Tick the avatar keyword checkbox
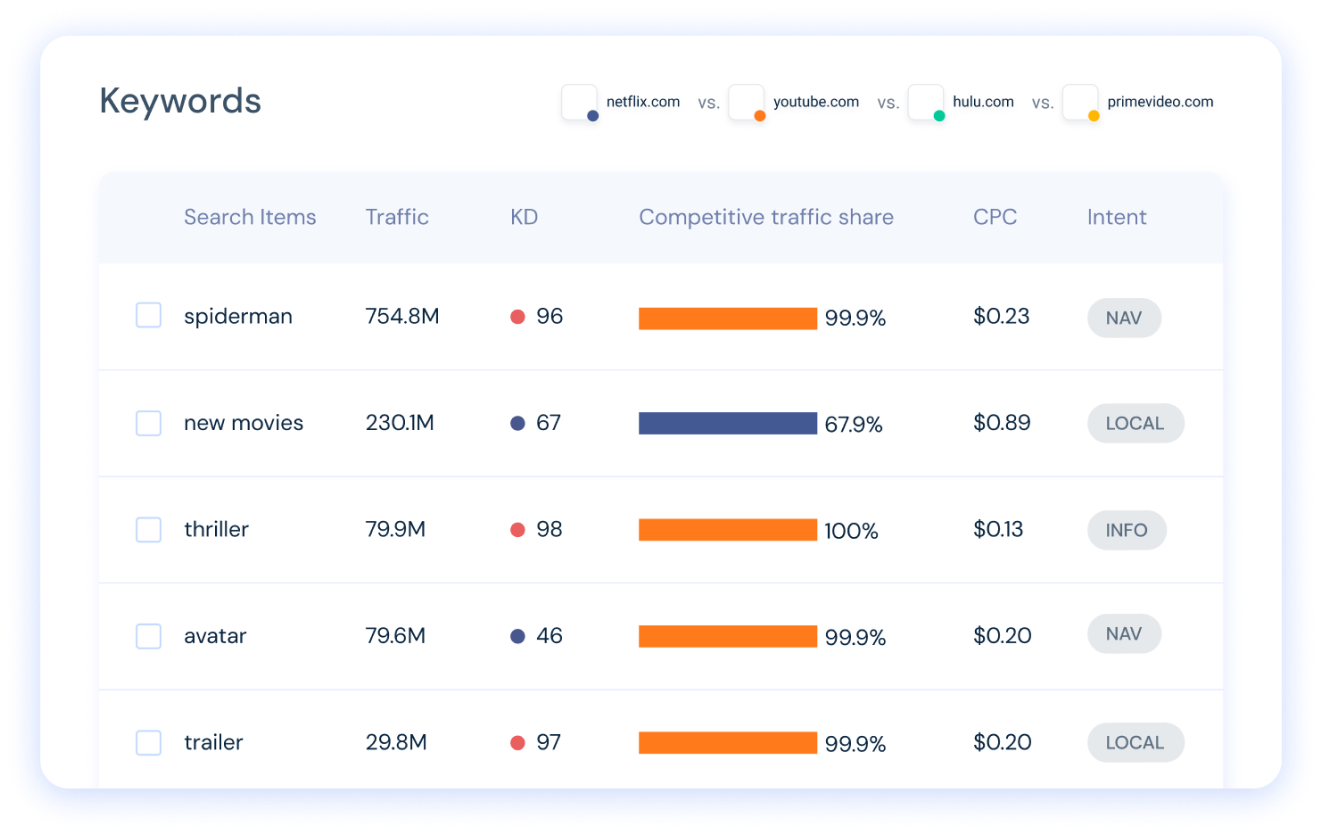1321x833 pixels. point(148,635)
